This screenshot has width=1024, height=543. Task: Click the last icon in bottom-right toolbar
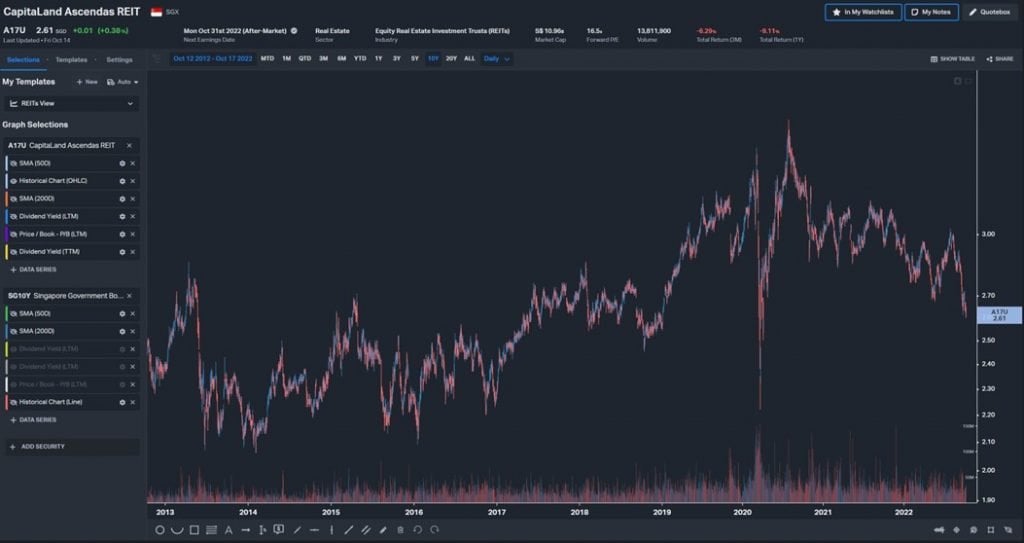(1008, 530)
